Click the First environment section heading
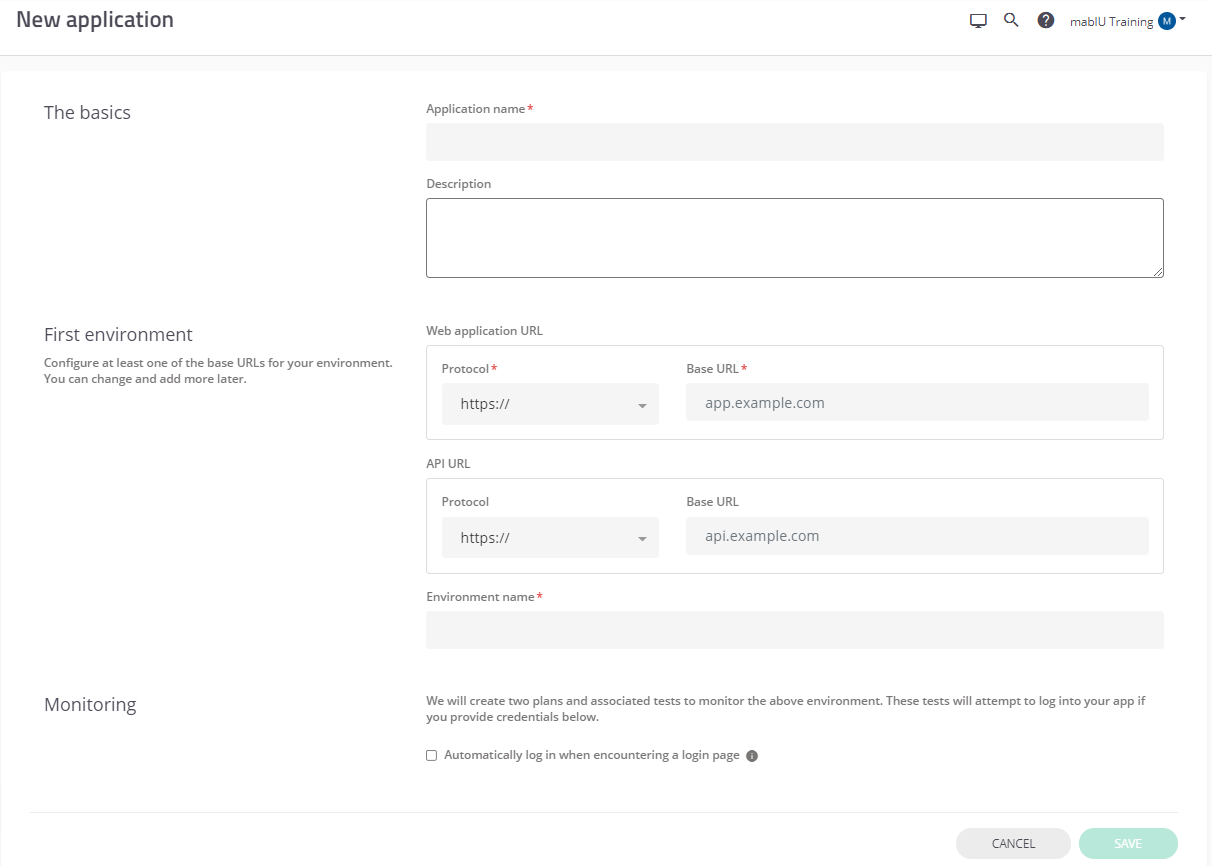The width and height of the screenshot is (1212, 866). [118, 334]
